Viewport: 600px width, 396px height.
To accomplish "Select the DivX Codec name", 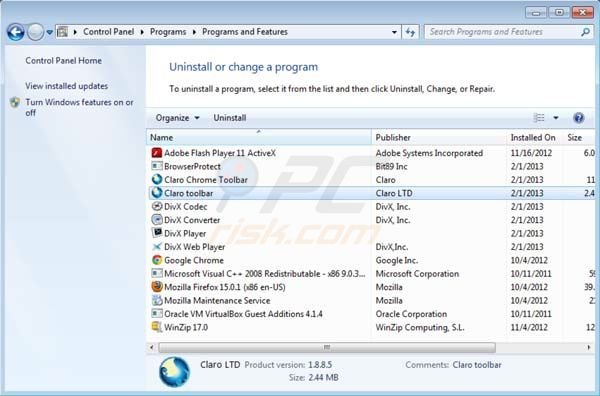I will point(186,207).
